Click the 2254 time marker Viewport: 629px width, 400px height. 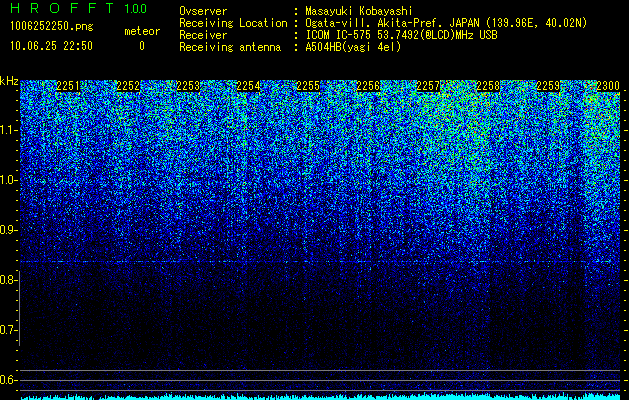pos(248,86)
